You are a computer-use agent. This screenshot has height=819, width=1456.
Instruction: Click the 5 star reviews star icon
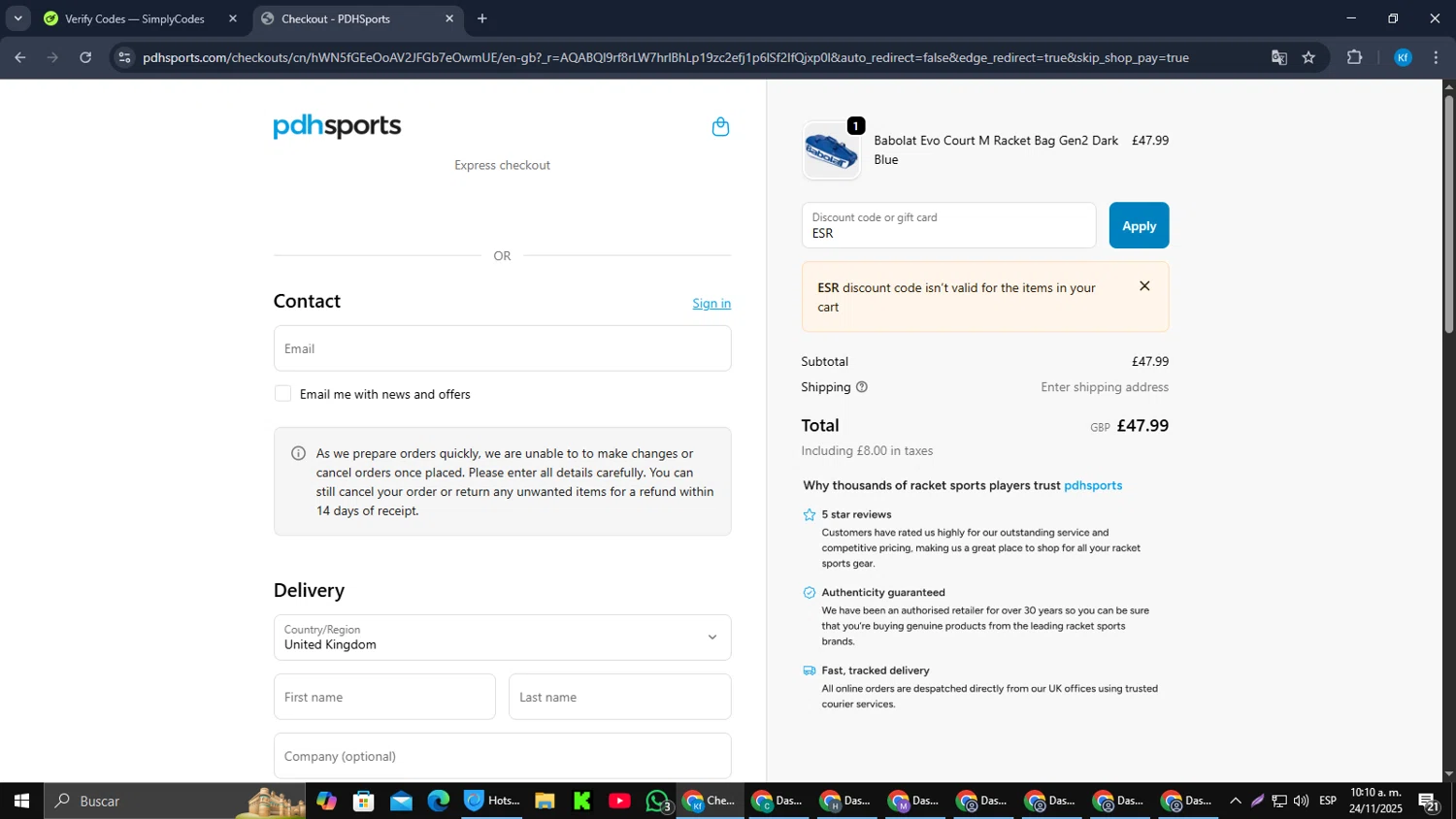(x=810, y=515)
